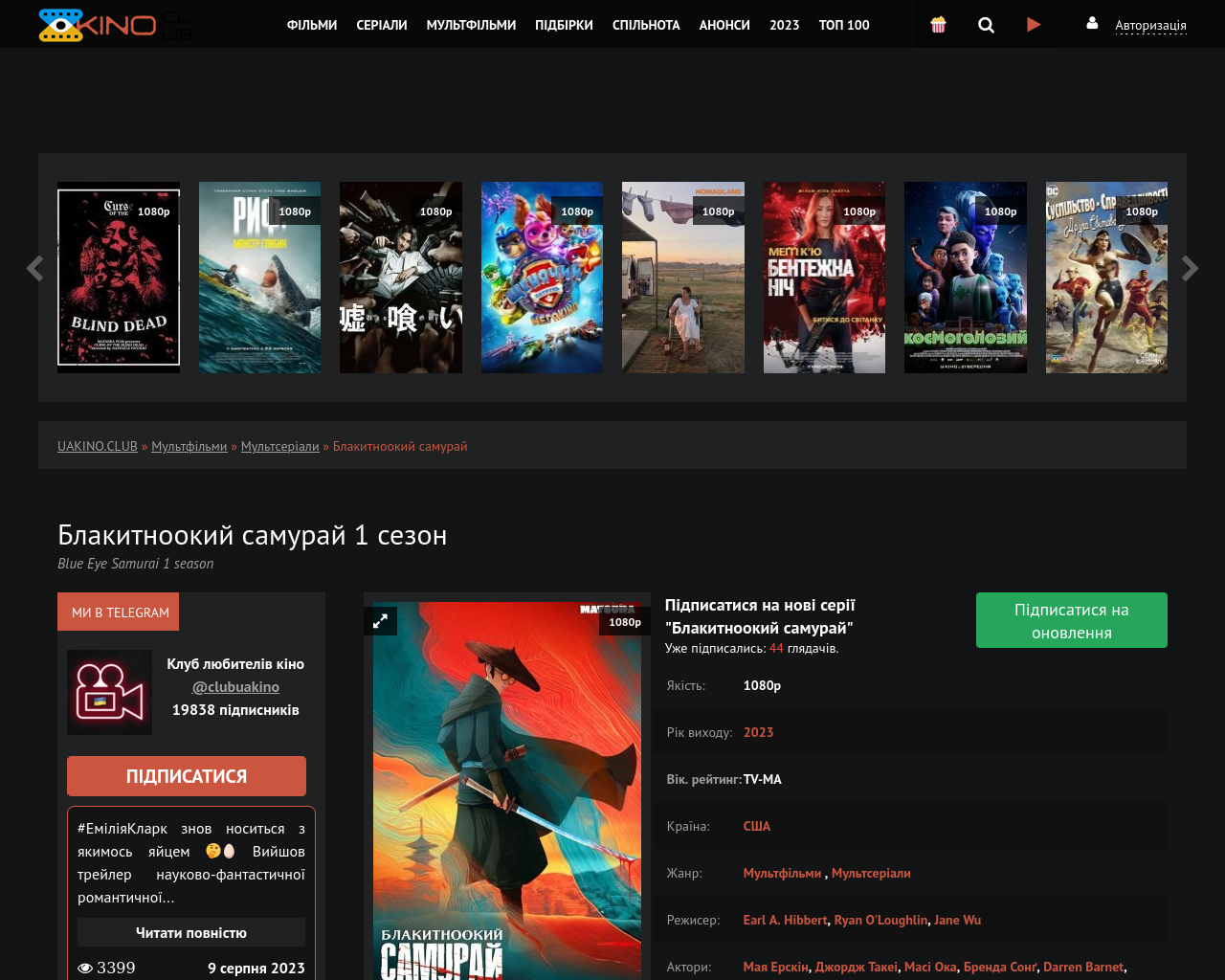Screen dimensions: 1225x980
Task: Click the popcorn icon in header
Action: pyautogui.click(x=938, y=25)
